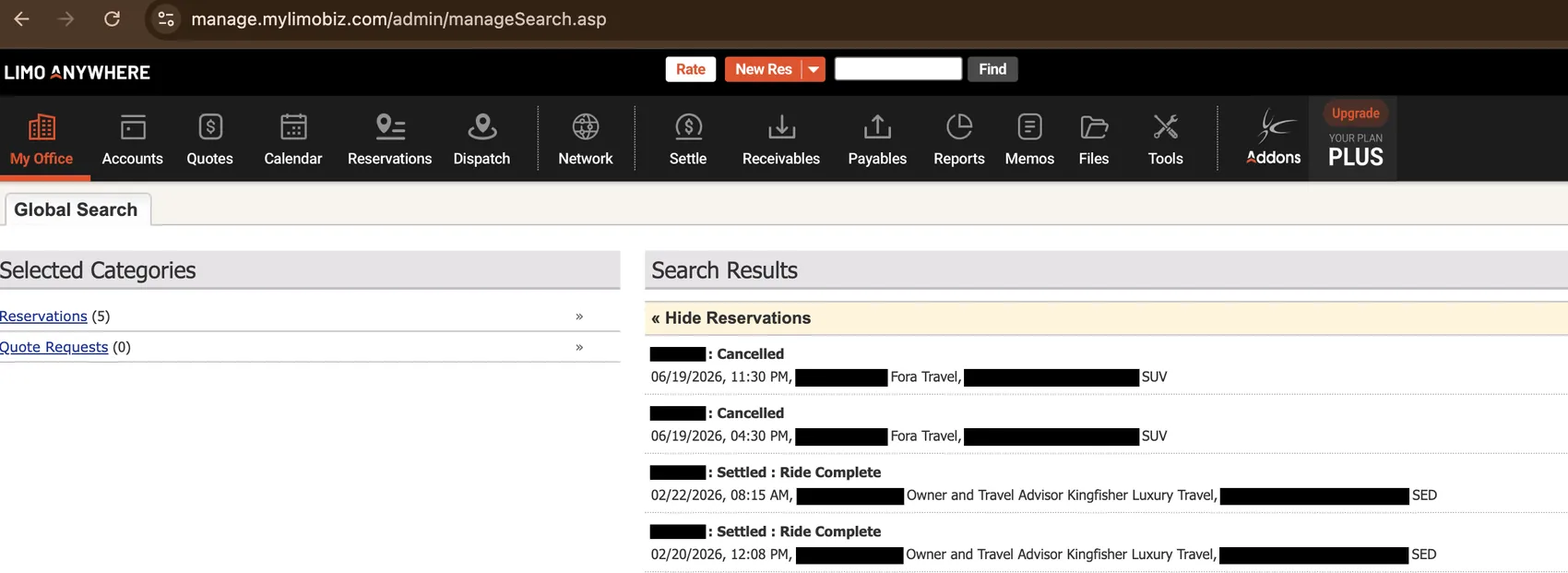Open the Dispatch map pin icon
Image resolution: width=1568 pixels, height=573 pixels.
(x=481, y=127)
